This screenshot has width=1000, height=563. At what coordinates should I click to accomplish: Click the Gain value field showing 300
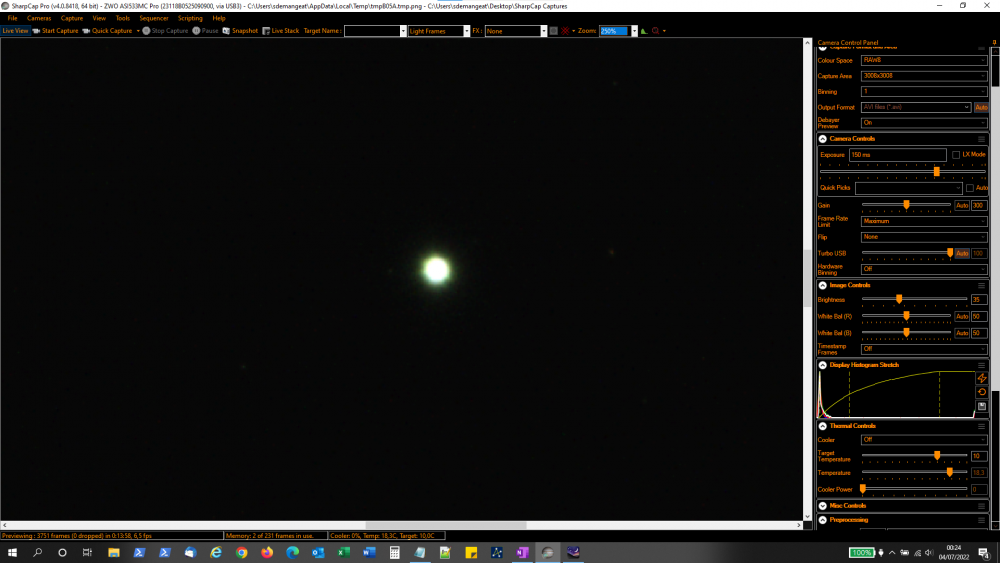979,205
